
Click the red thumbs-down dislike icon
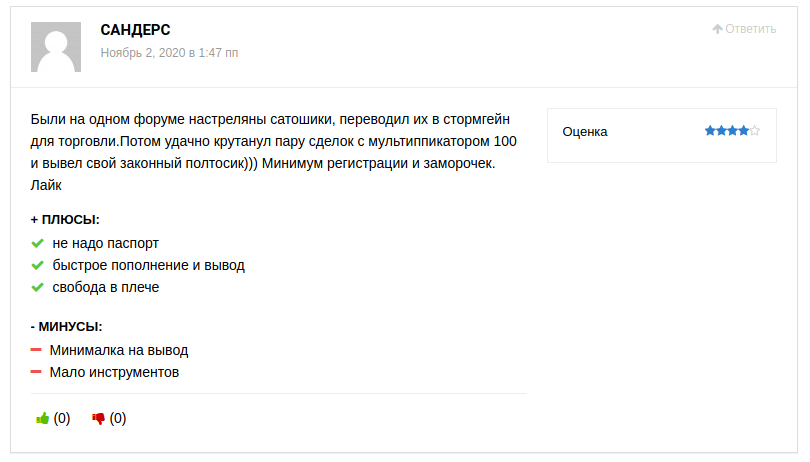coord(98,419)
